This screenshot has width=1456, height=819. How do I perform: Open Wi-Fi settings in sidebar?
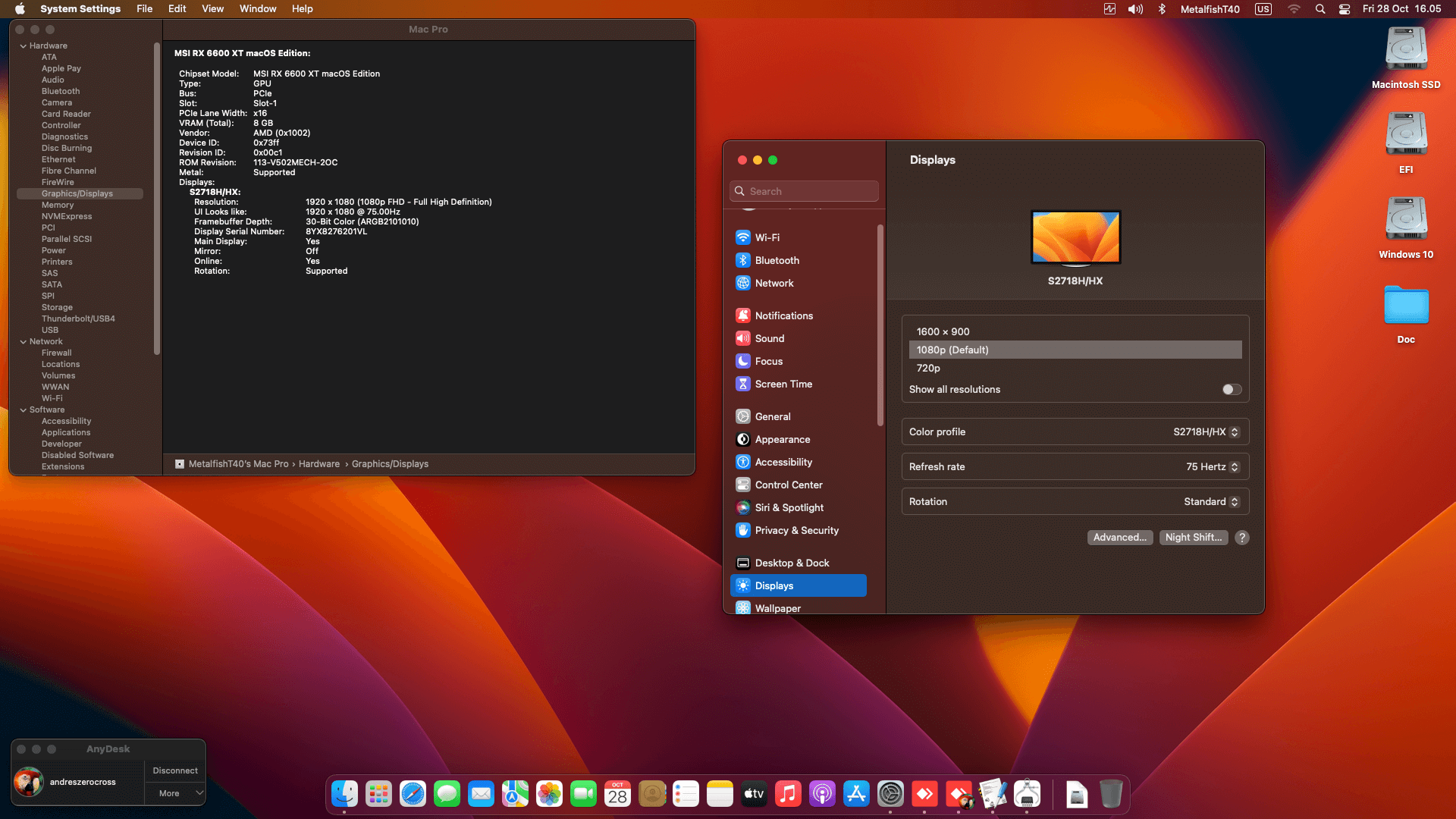tap(767, 237)
